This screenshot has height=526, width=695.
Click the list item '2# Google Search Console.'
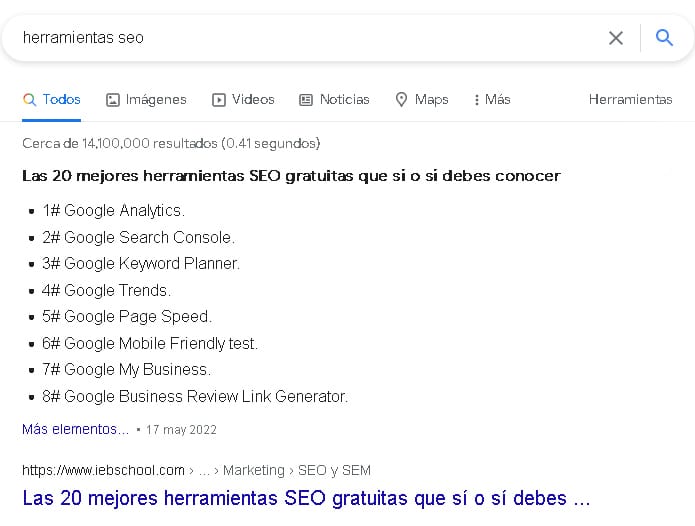coord(138,238)
